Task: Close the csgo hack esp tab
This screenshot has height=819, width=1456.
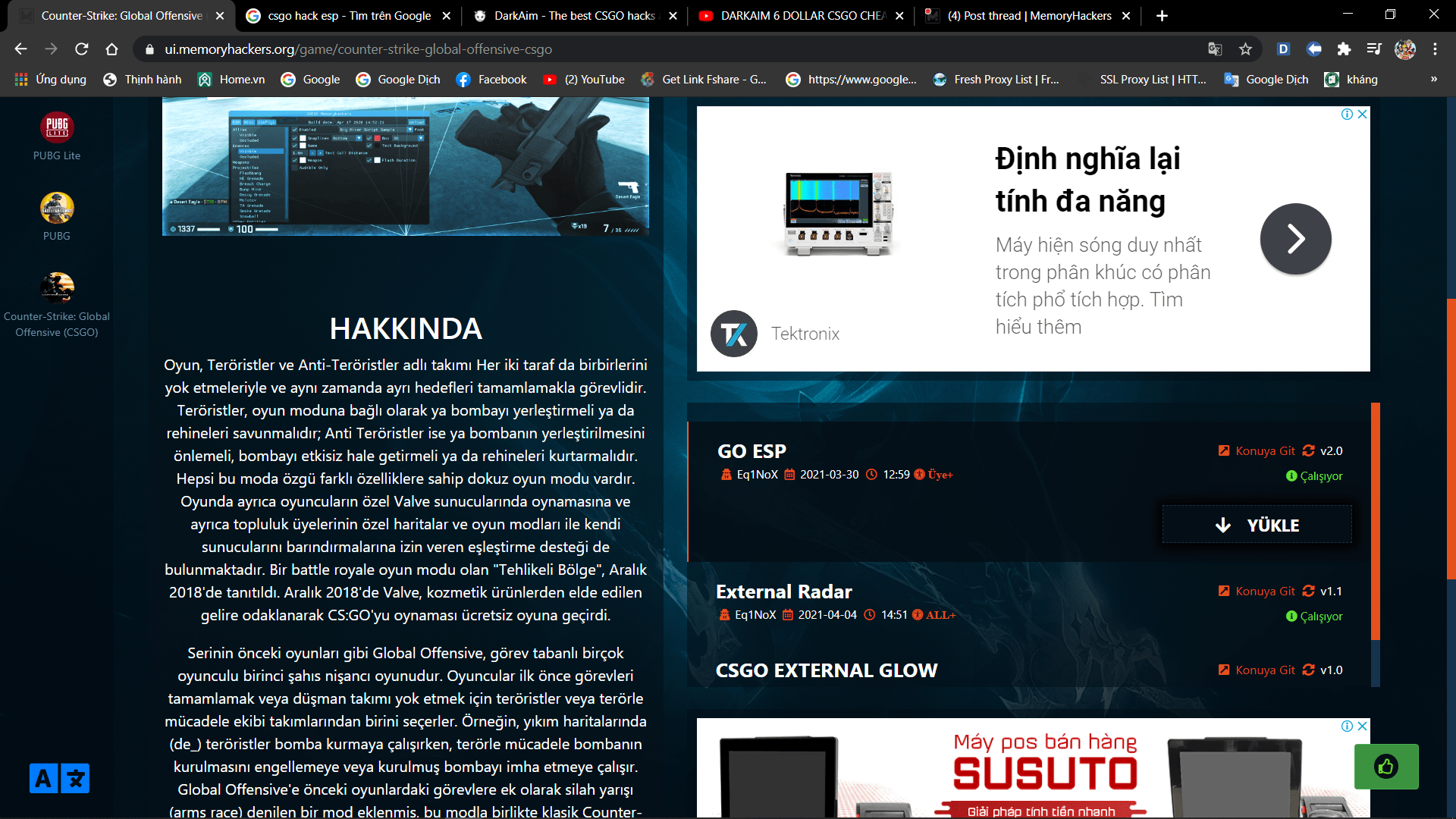Action: pyautogui.click(x=446, y=15)
